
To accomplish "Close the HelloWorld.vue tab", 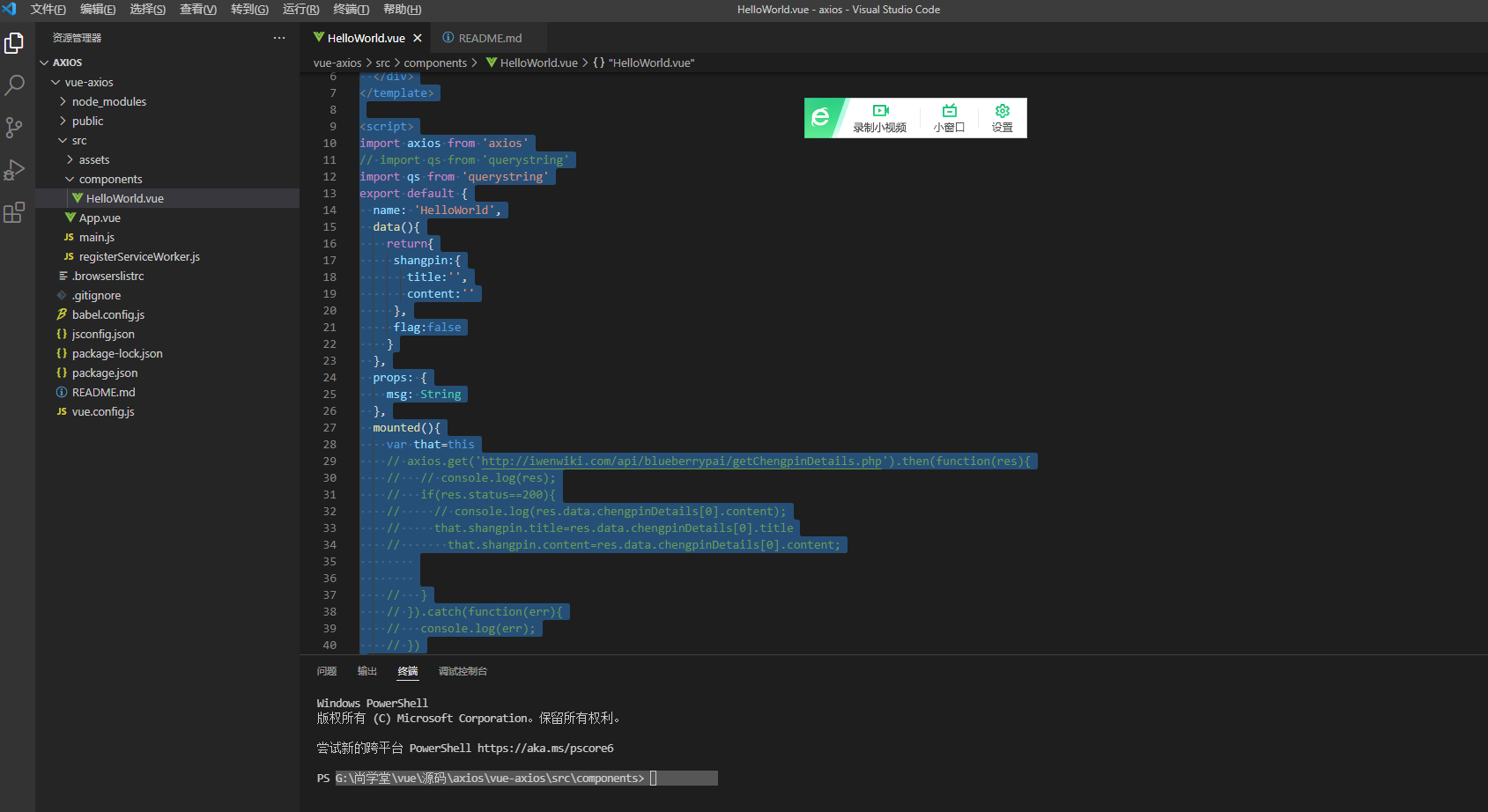I will 418,38.
